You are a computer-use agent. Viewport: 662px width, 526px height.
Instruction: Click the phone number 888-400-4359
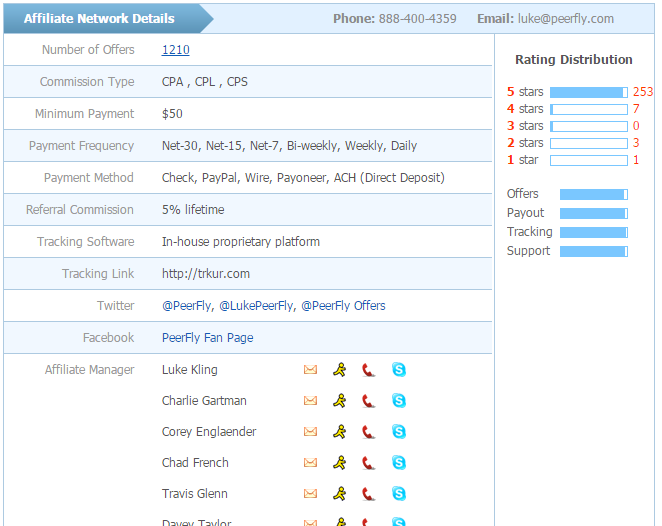(417, 19)
